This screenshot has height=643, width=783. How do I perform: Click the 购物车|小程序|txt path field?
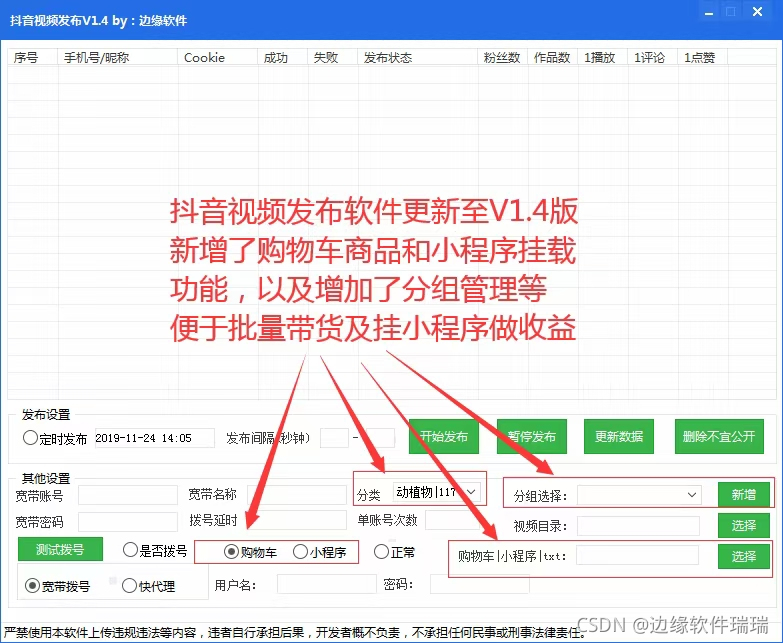tap(637, 555)
